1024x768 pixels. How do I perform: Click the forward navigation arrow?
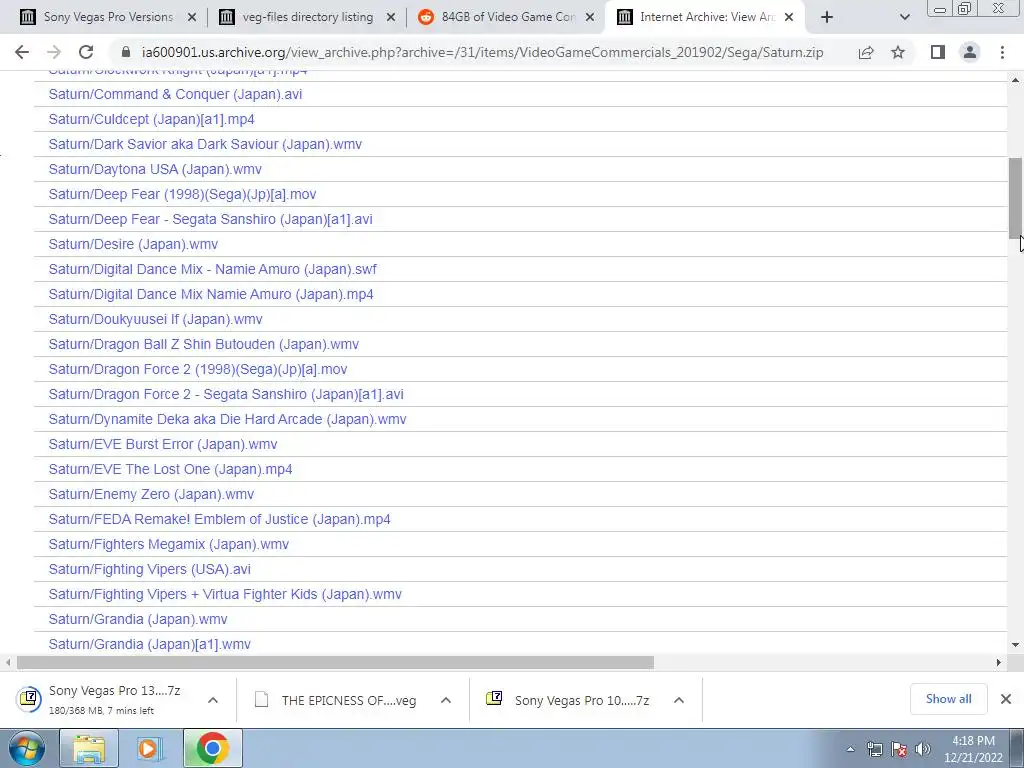tap(54, 52)
